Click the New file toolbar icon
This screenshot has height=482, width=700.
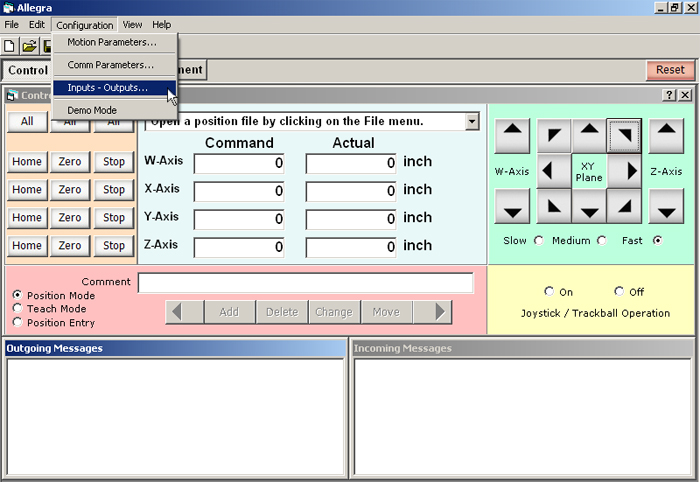point(9,46)
